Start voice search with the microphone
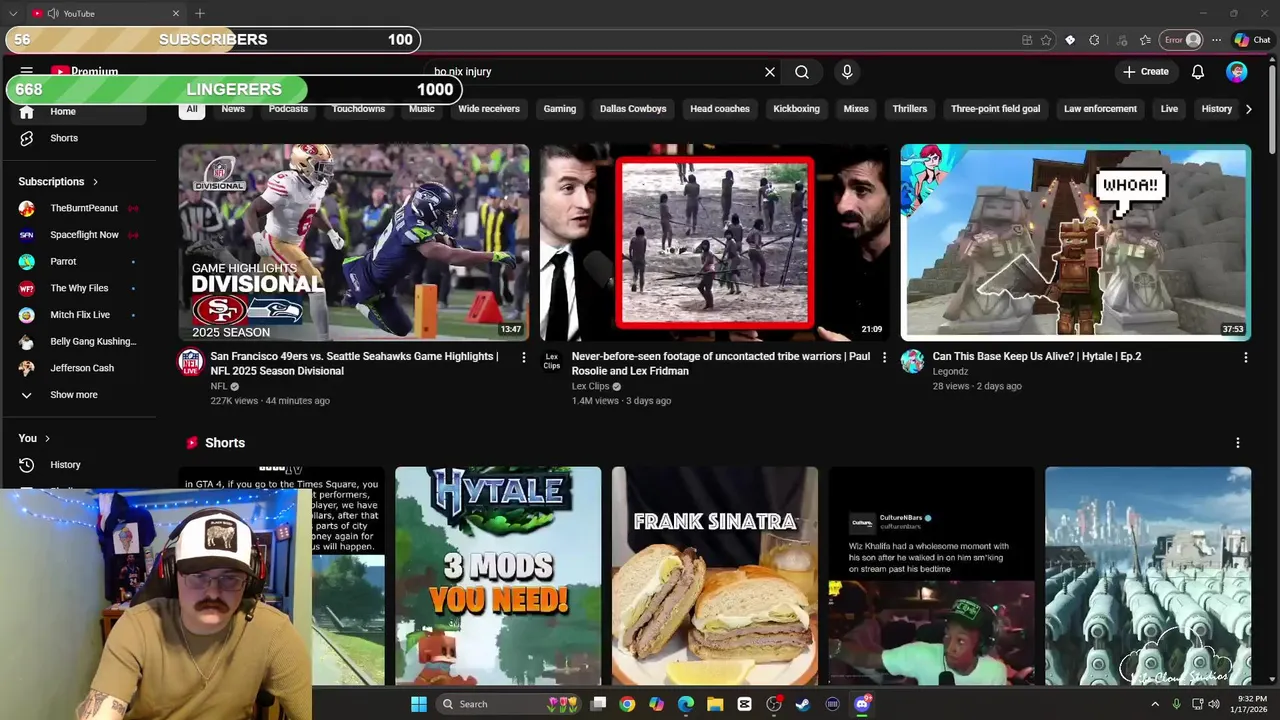The width and height of the screenshot is (1280, 720). (847, 72)
